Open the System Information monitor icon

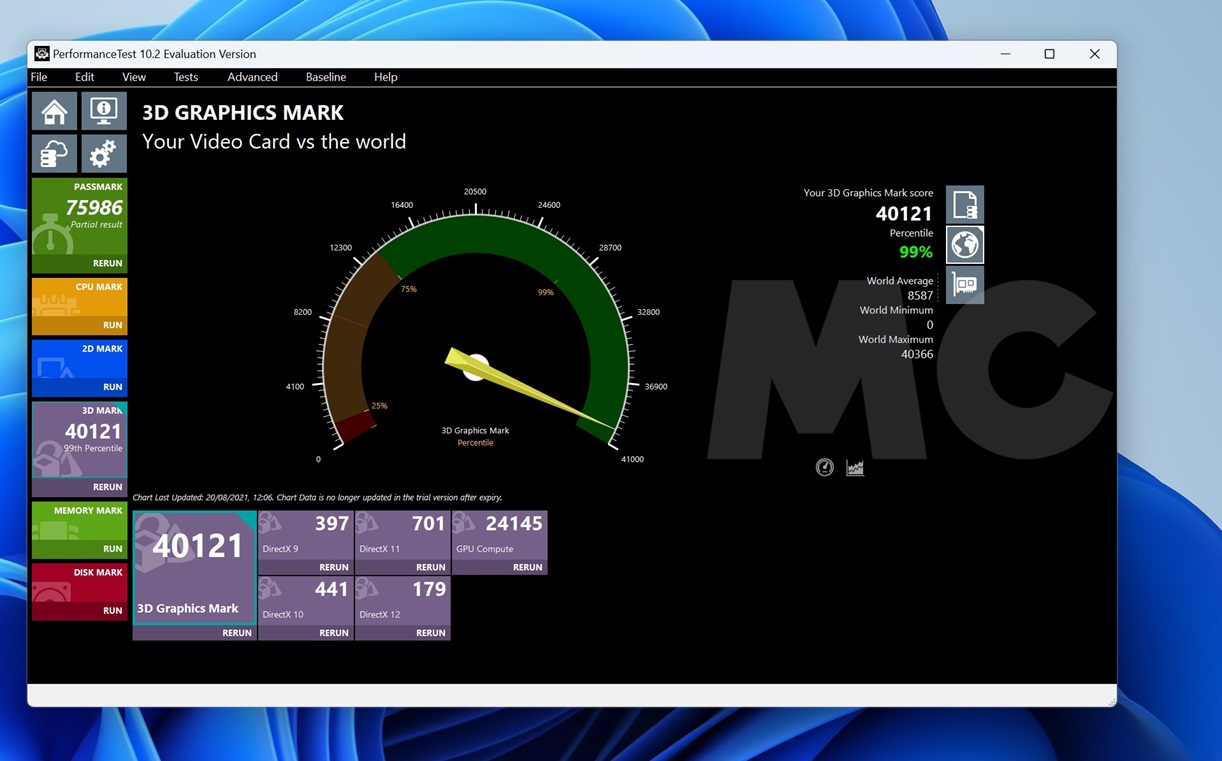(x=103, y=111)
